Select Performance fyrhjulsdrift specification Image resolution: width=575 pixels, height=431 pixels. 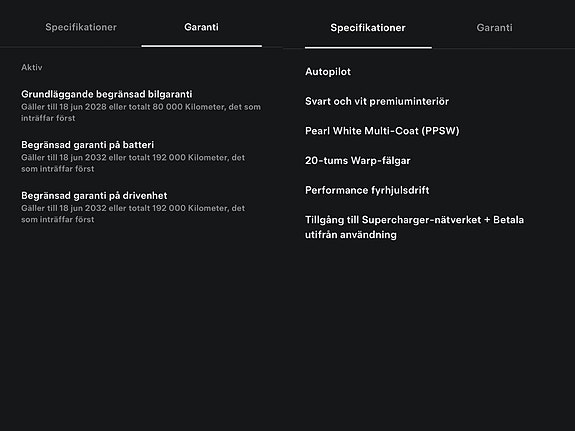(x=367, y=190)
